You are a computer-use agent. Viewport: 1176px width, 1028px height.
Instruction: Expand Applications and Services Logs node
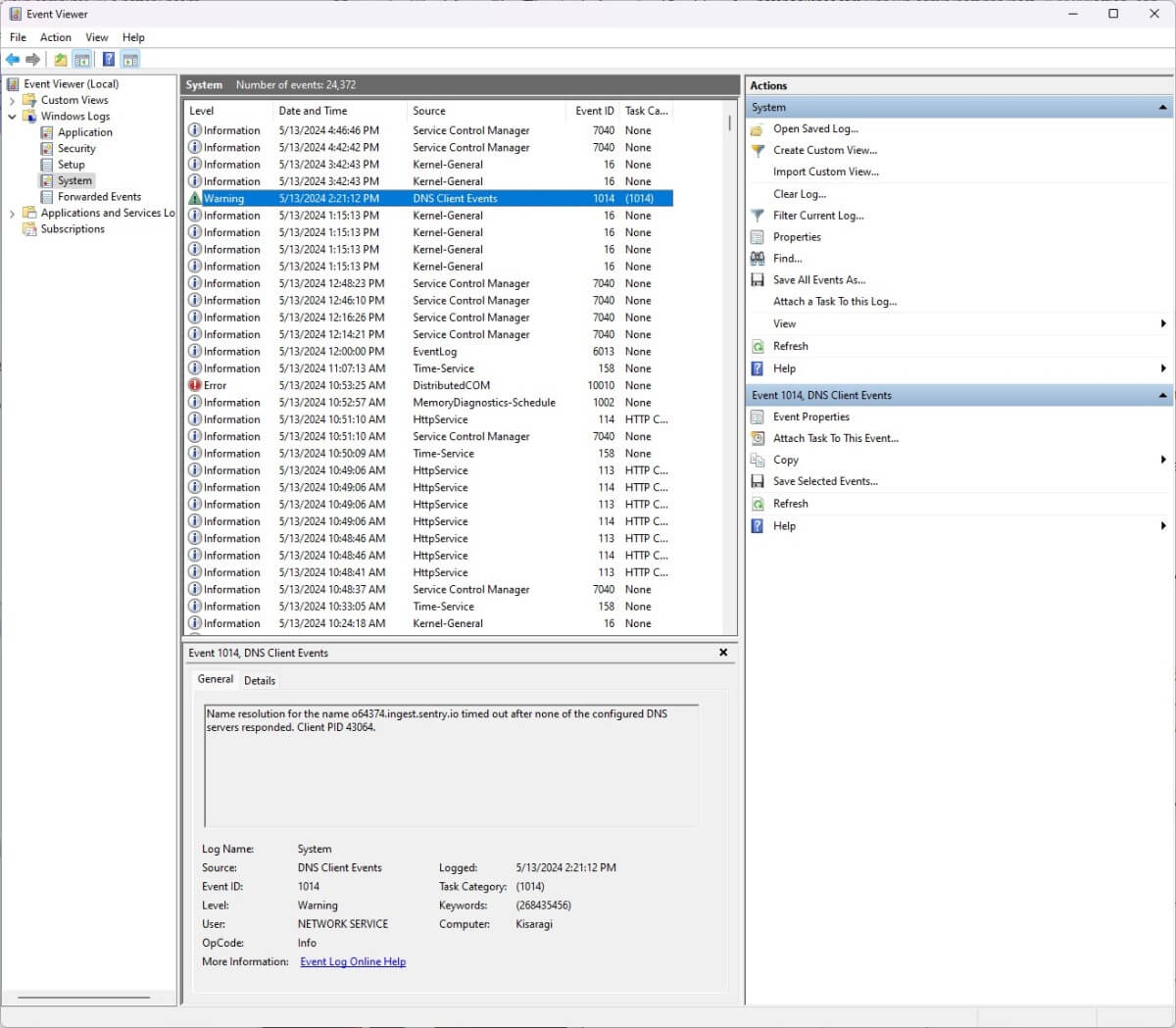point(12,213)
